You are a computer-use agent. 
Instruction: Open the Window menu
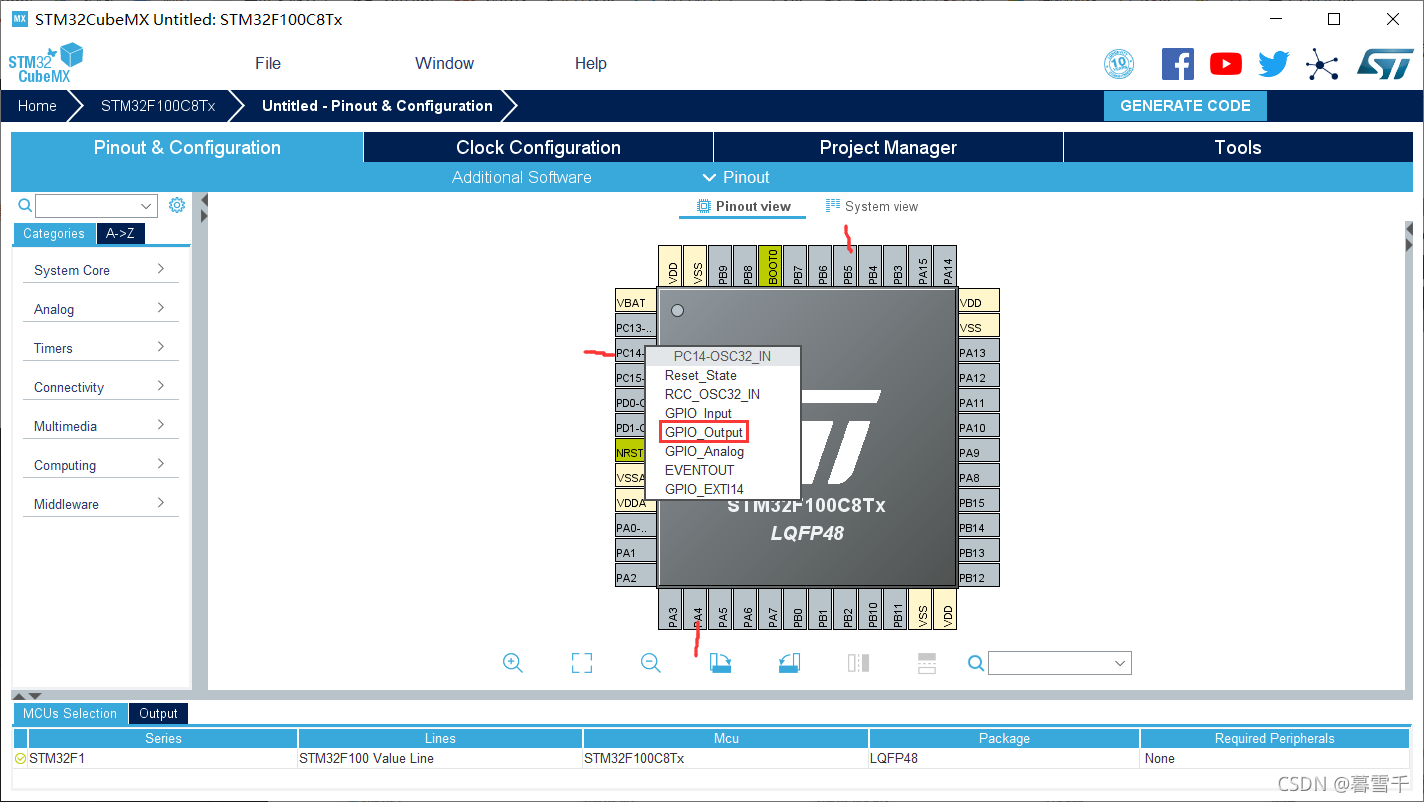445,63
